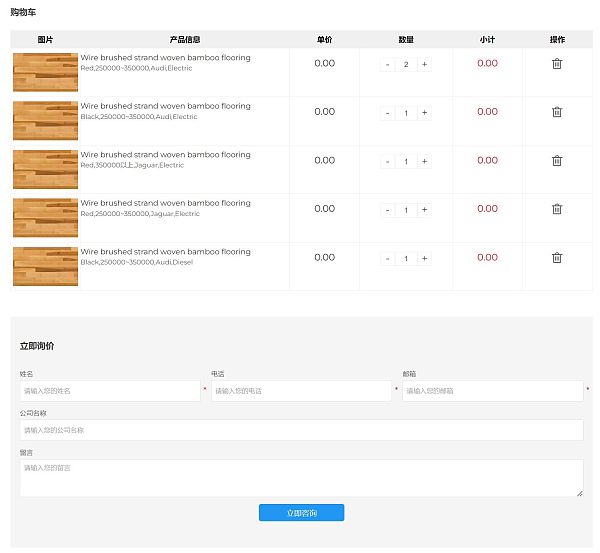Increase quantity in the fourth cart row
This screenshot has height=553, width=600.
424,210
